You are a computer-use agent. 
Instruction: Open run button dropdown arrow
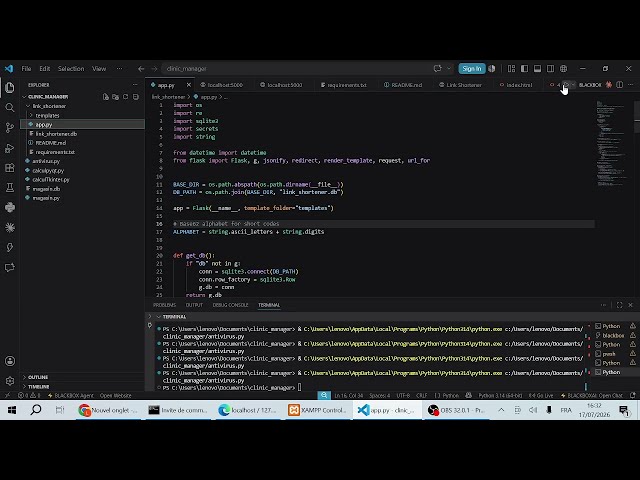click(x=573, y=85)
